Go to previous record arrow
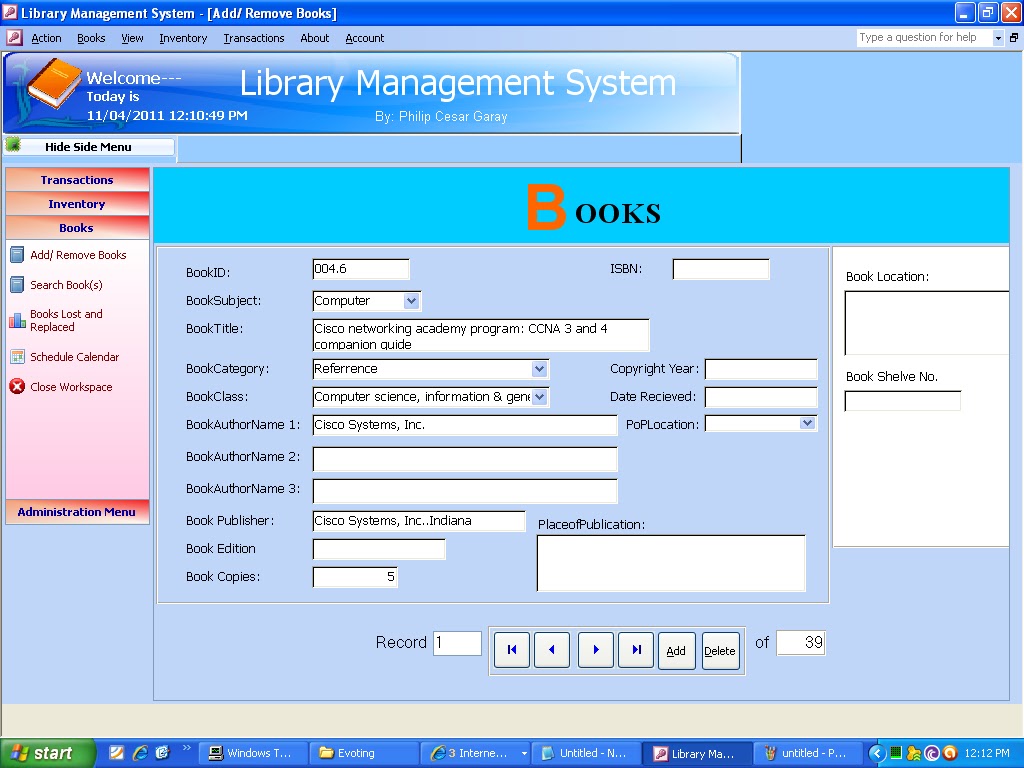This screenshot has height=768, width=1024. click(552, 650)
